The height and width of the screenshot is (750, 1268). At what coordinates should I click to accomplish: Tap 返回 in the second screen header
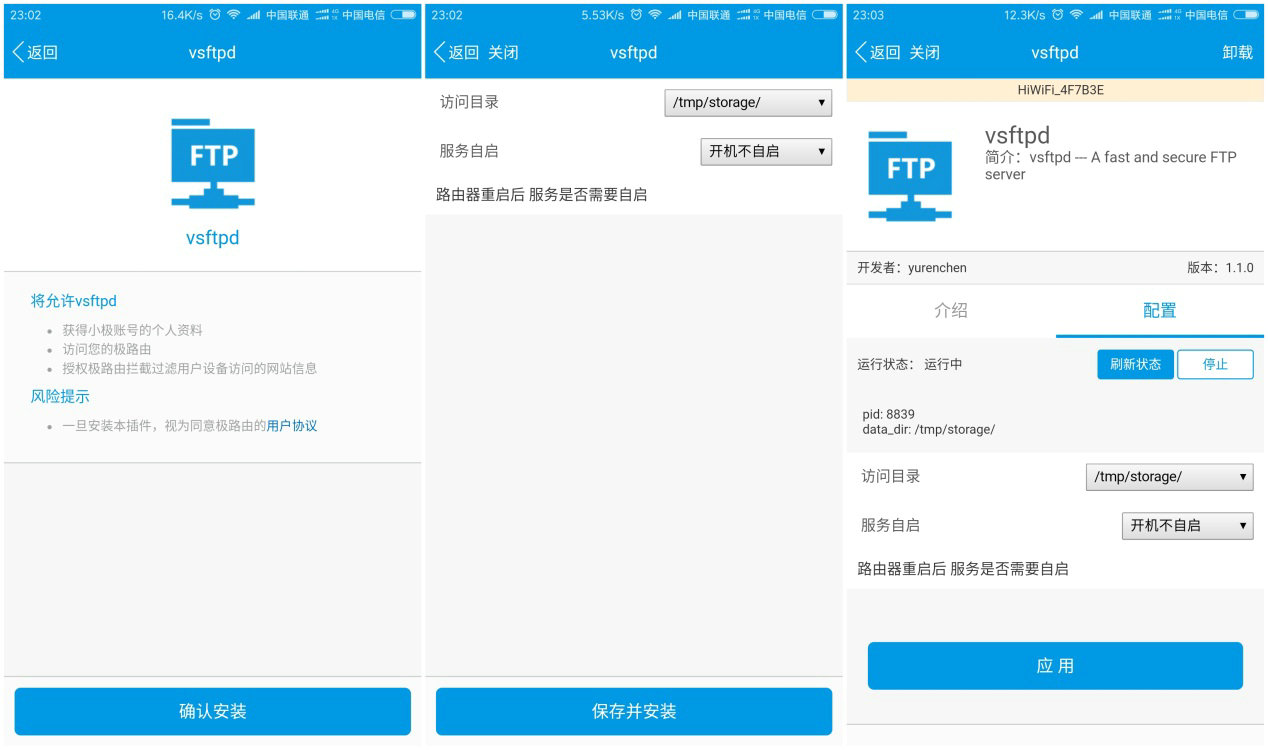click(456, 53)
